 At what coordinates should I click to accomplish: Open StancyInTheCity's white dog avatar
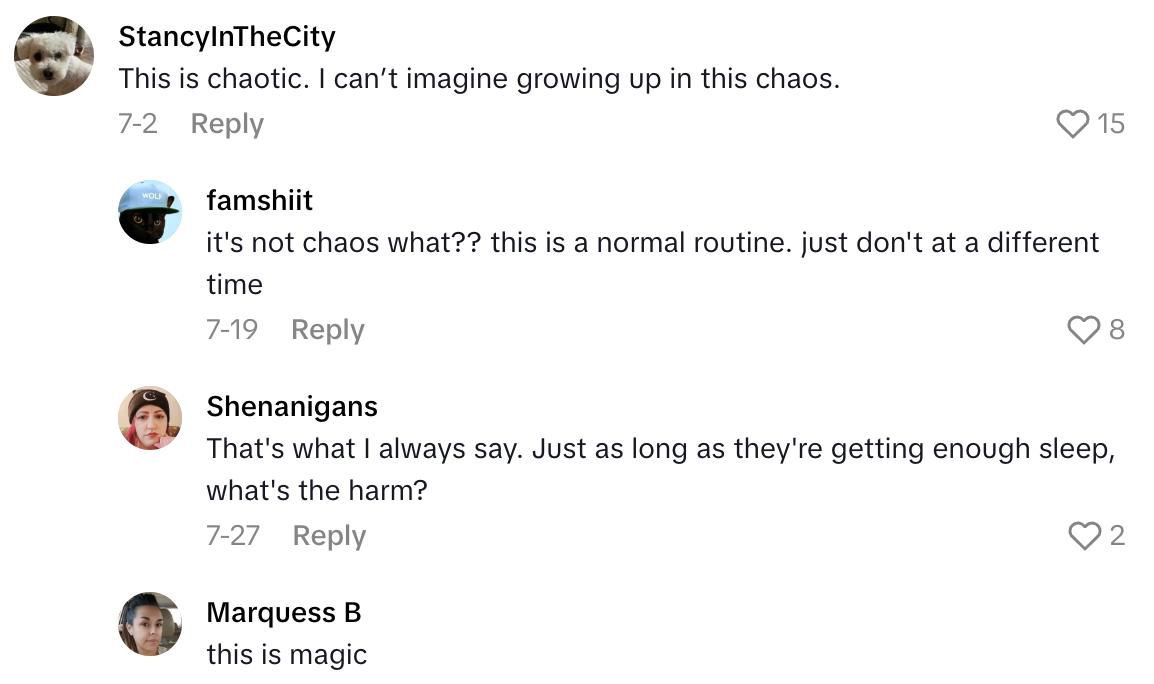coord(54,56)
